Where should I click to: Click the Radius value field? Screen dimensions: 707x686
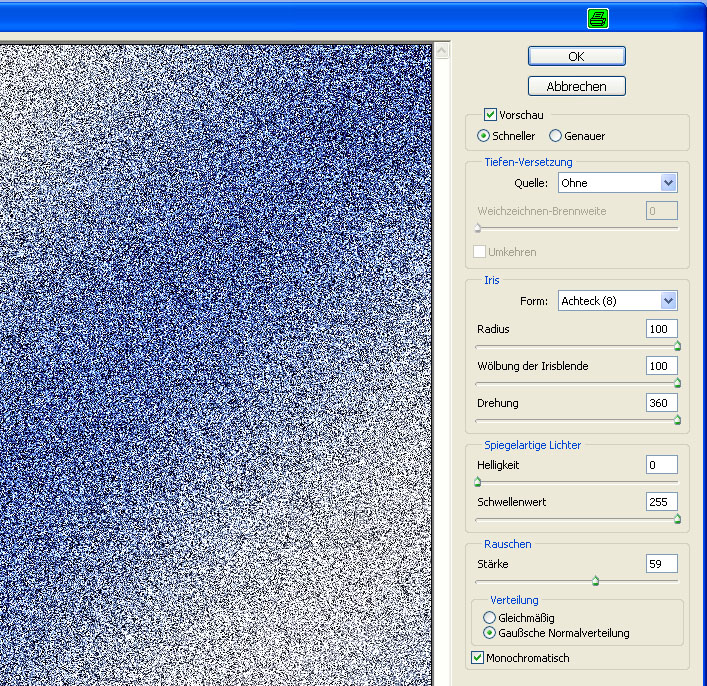pos(661,329)
